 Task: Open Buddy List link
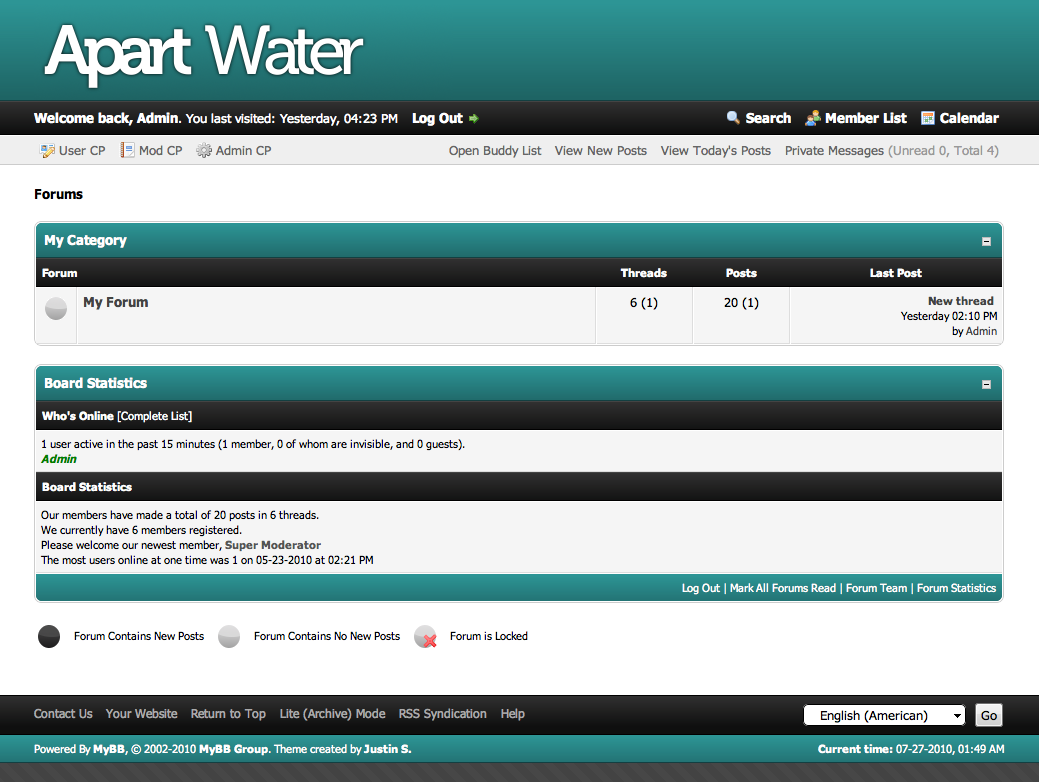tap(495, 150)
